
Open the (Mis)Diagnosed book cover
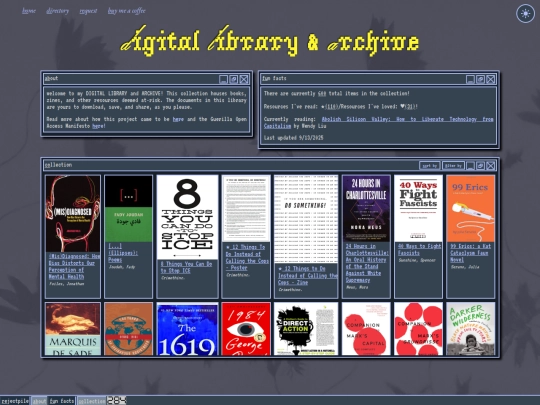(x=73, y=214)
